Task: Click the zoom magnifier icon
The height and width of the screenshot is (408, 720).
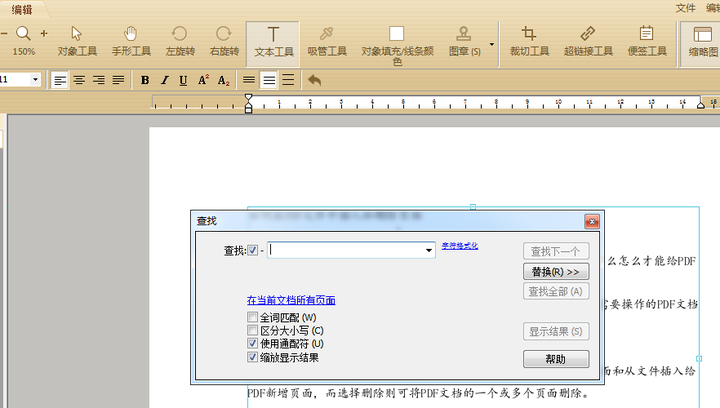Action: pos(23,34)
